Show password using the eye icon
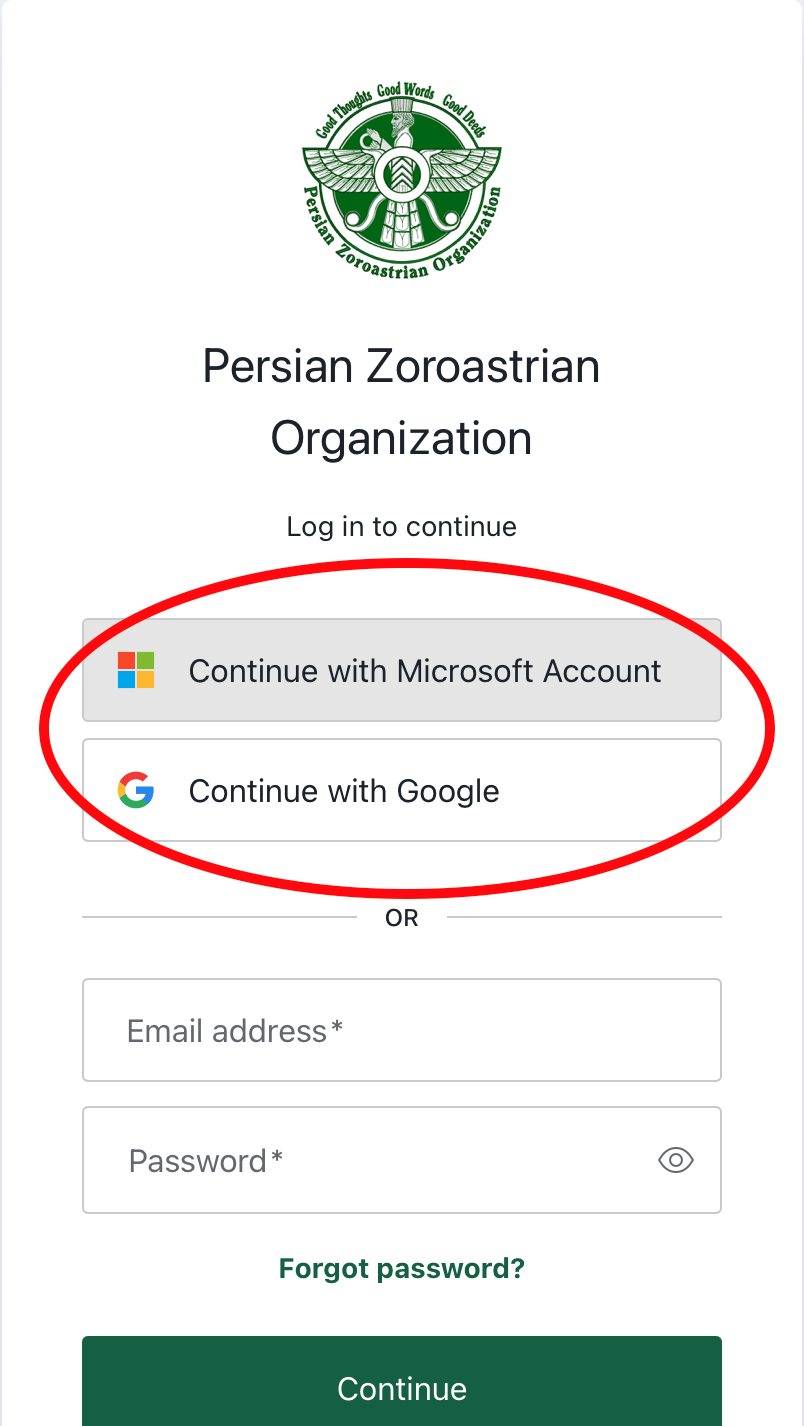The height and width of the screenshot is (1426, 804). (x=676, y=1160)
